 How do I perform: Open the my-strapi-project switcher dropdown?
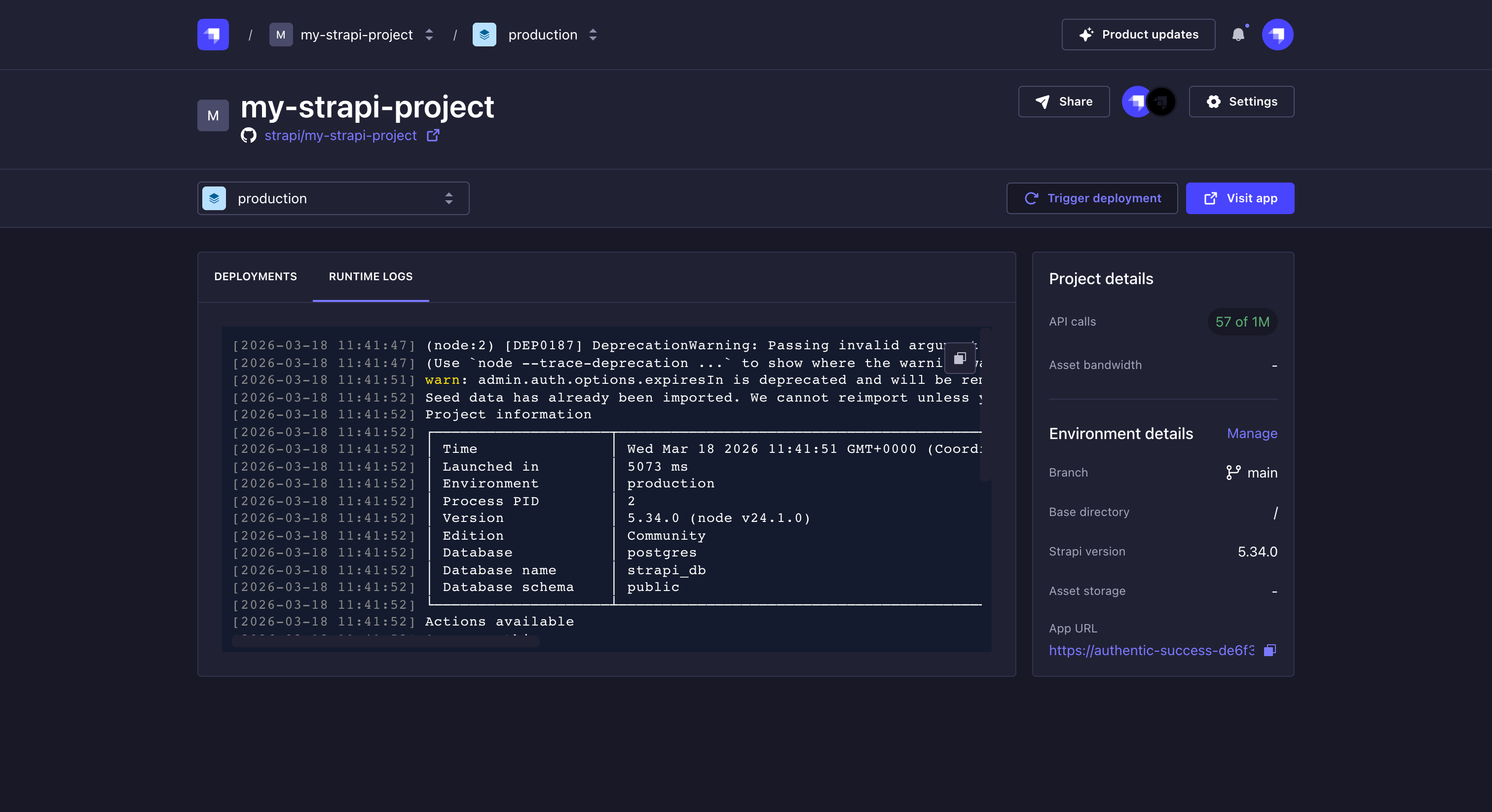[429, 35]
